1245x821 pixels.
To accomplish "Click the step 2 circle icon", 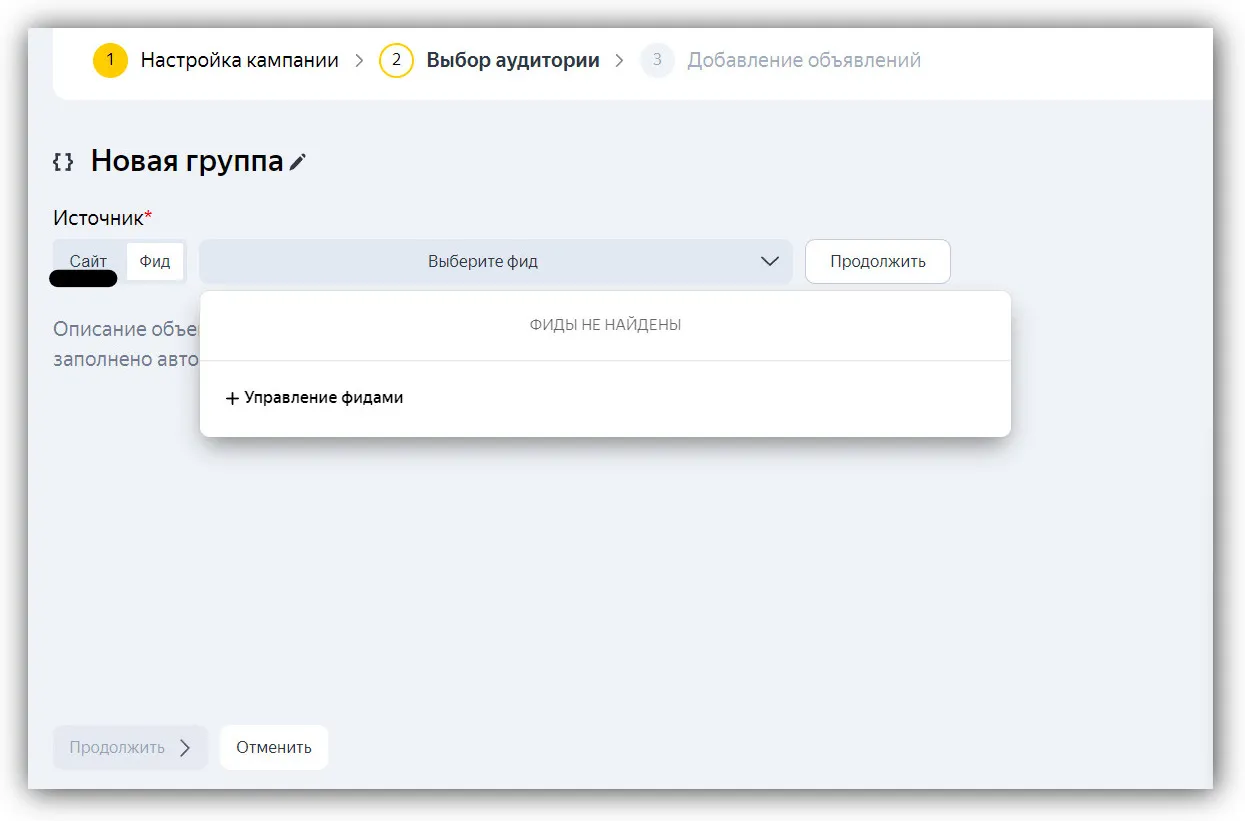I will click(x=396, y=60).
